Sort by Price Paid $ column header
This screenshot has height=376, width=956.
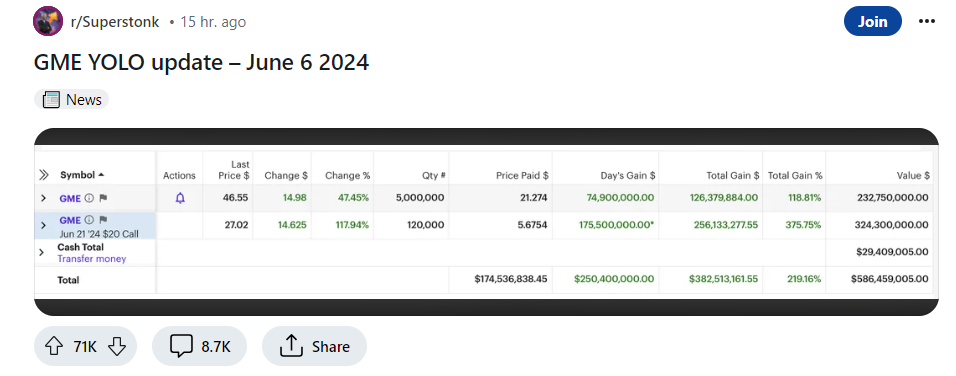(x=522, y=176)
